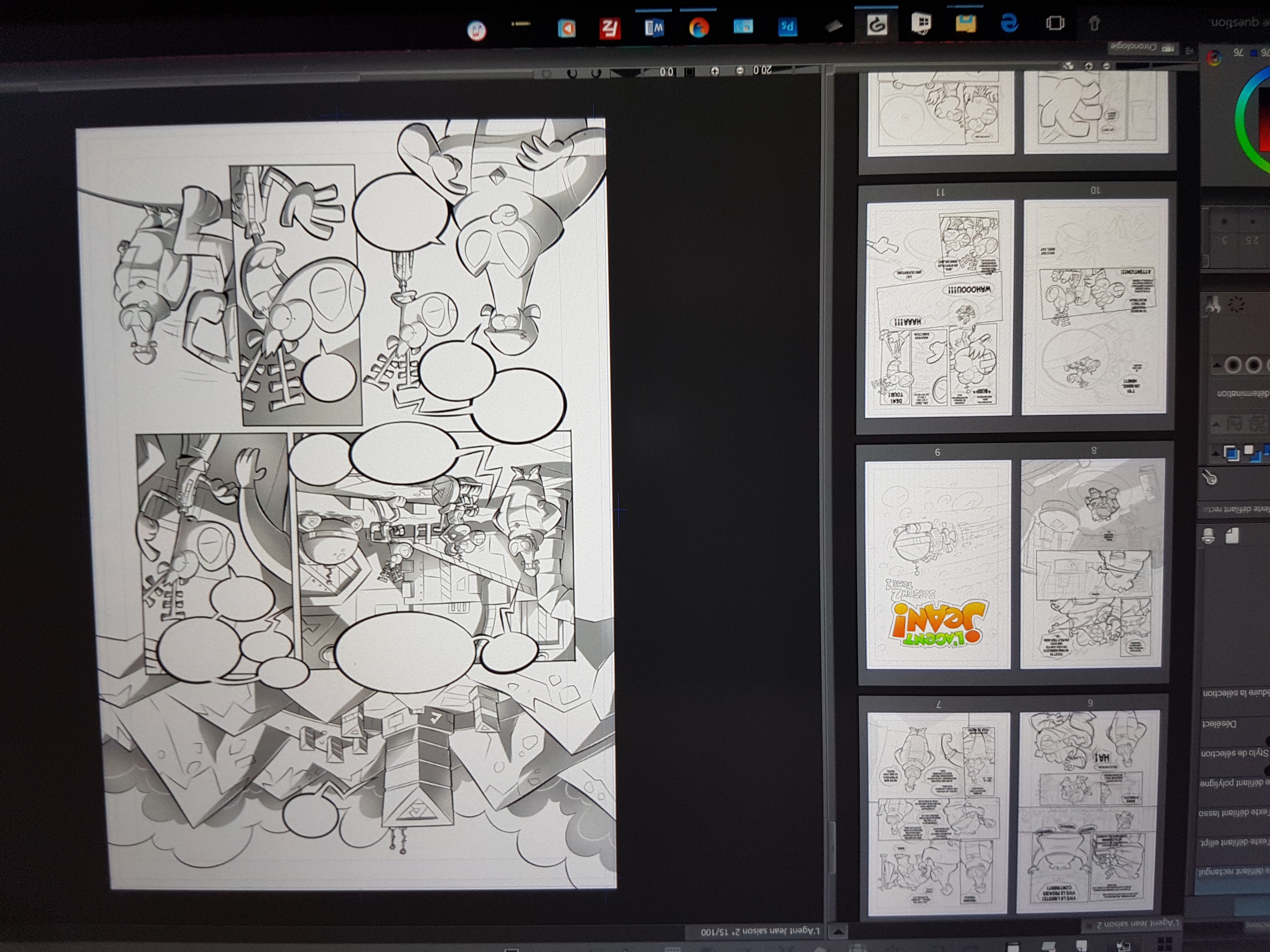Rotate canvas using the right rotate arrow

click(x=596, y=73)
